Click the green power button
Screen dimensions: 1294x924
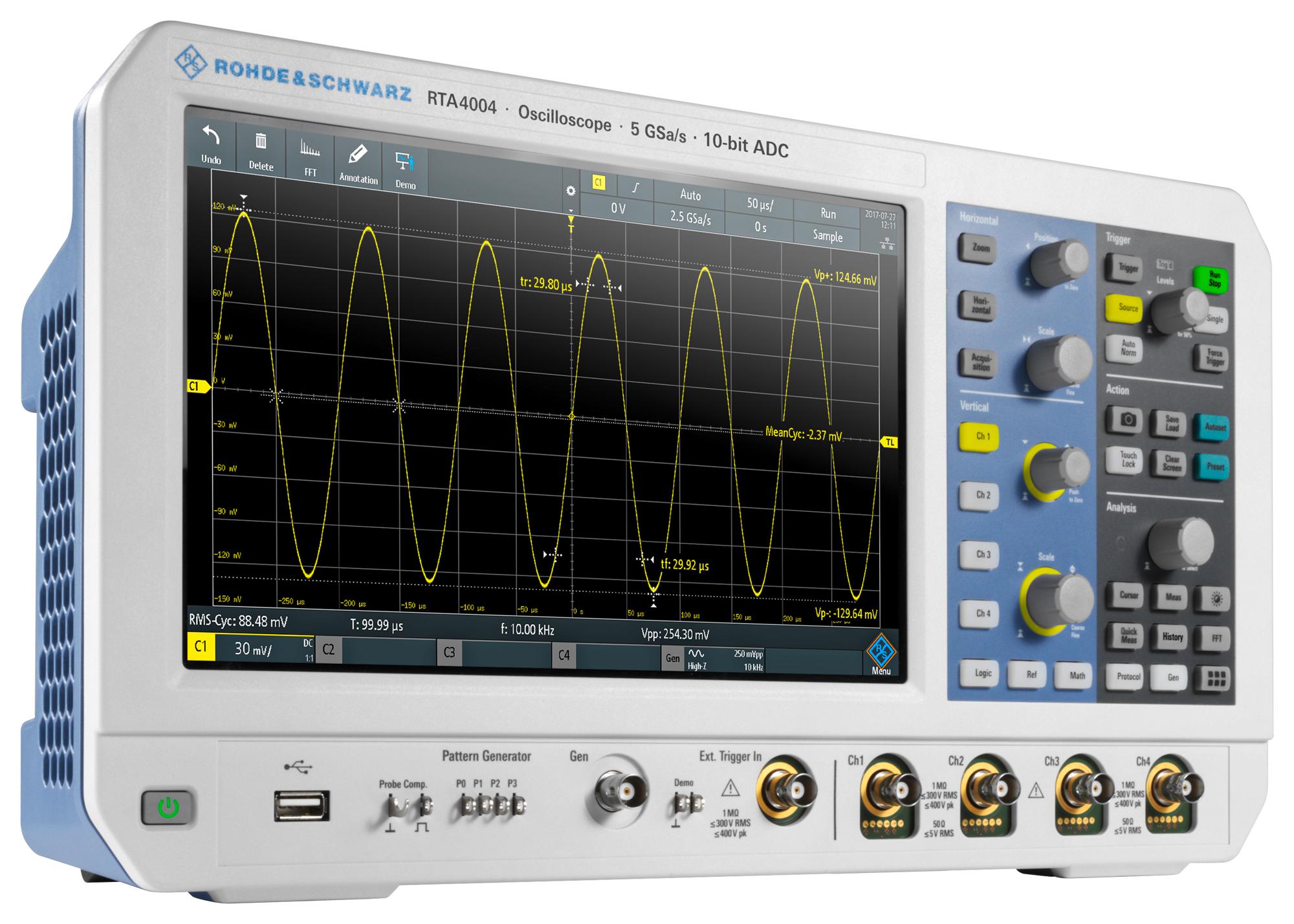pos(168,808)
